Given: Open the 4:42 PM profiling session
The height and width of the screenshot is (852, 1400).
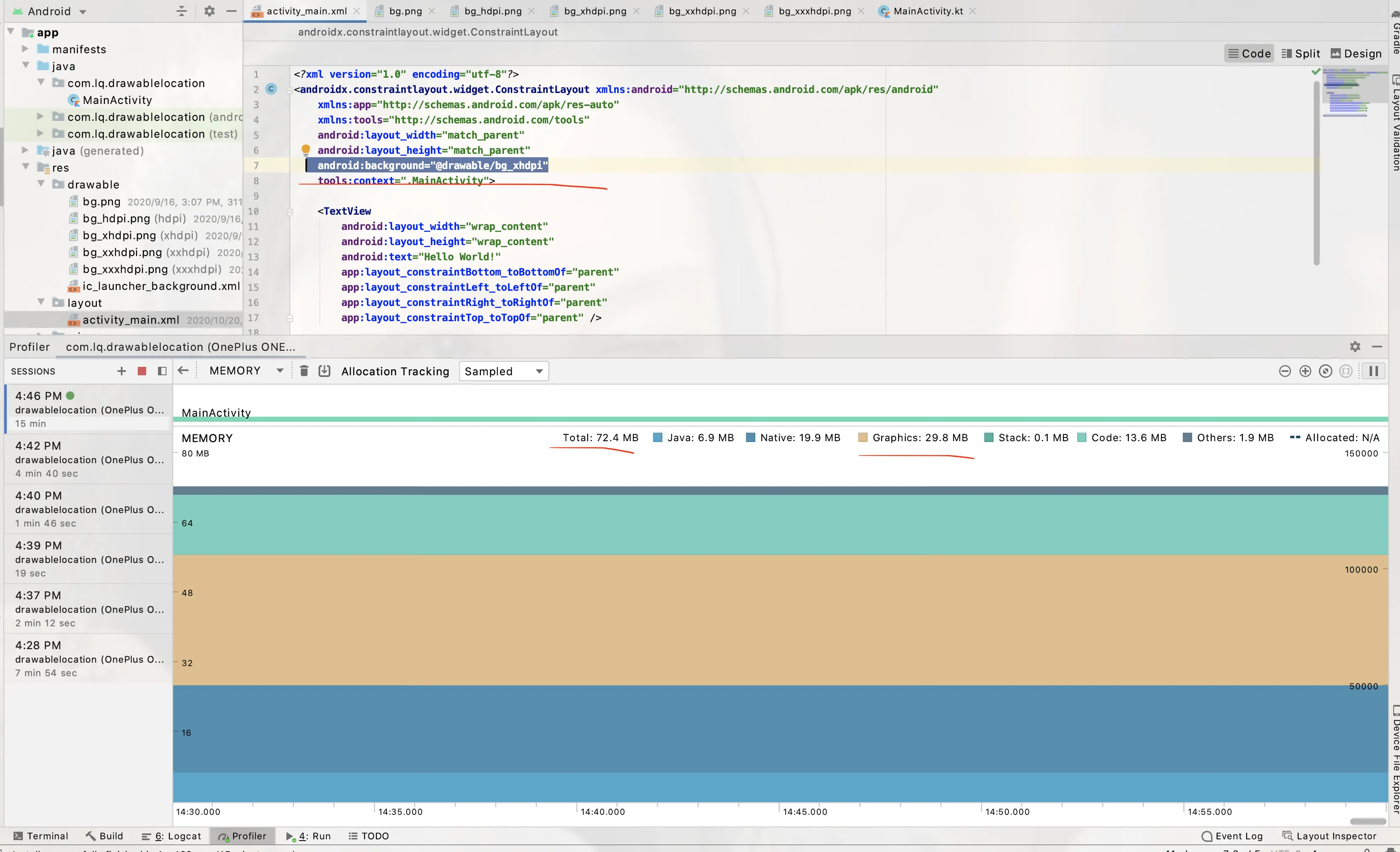Looking at the screenshot, I should pyautogui.click(x=89, y=459).
